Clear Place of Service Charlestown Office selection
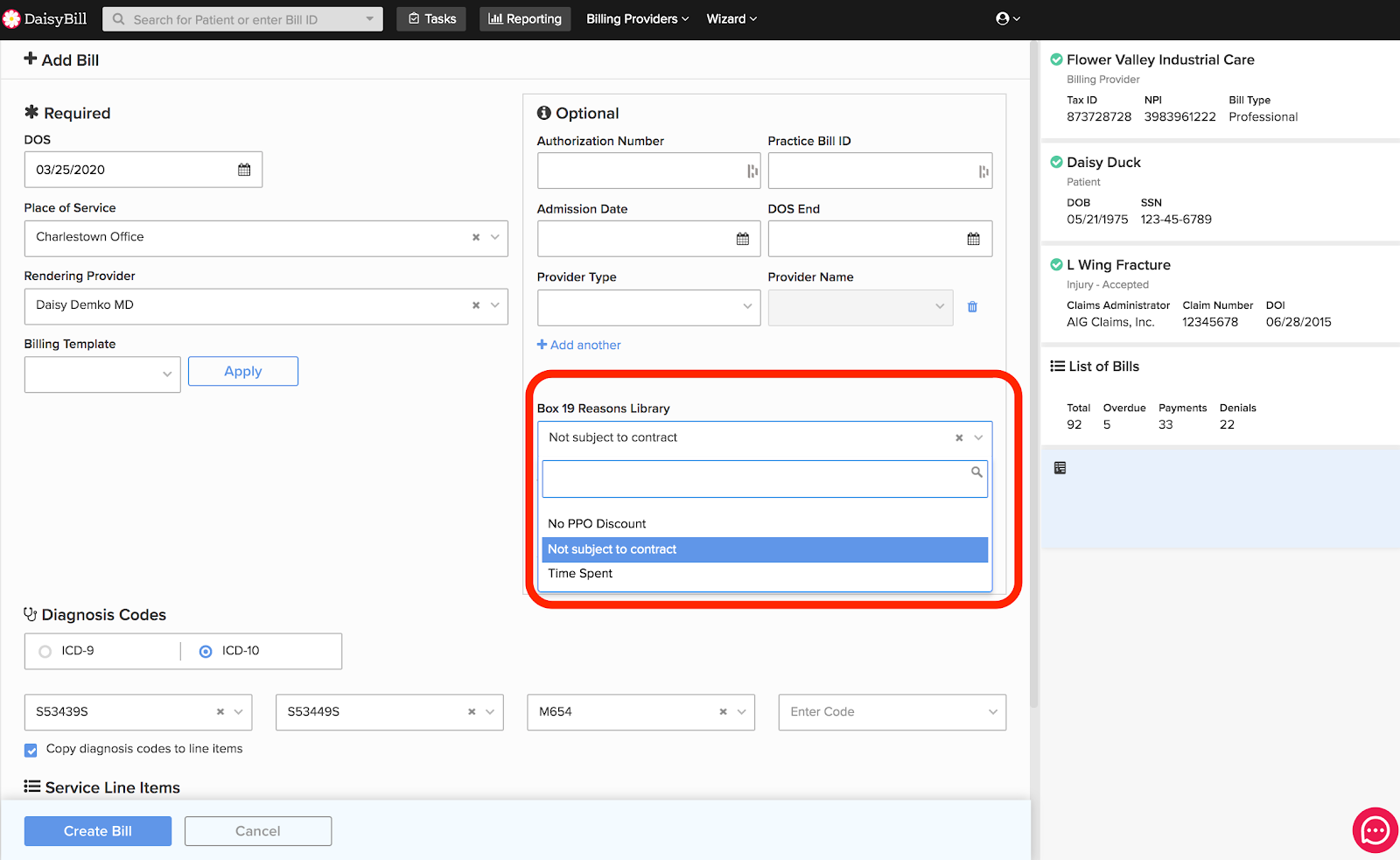 (476, 237)
